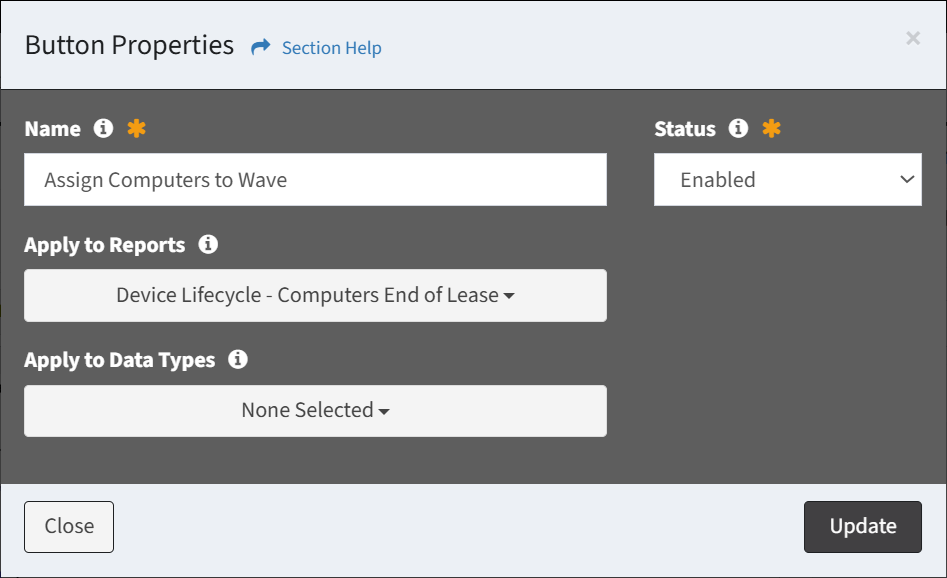Open the None Selected data types dropdown
947x578 pixels.
[x=315, y=411]
